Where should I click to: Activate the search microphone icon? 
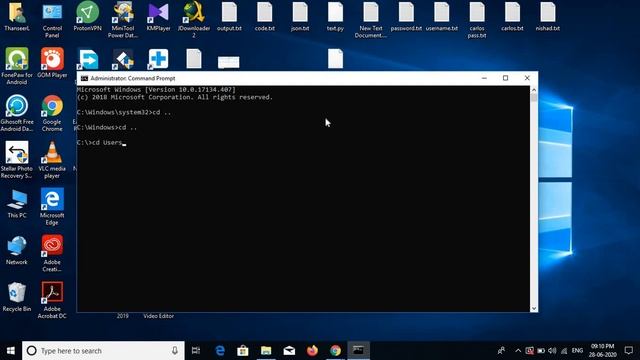point(175,351)
